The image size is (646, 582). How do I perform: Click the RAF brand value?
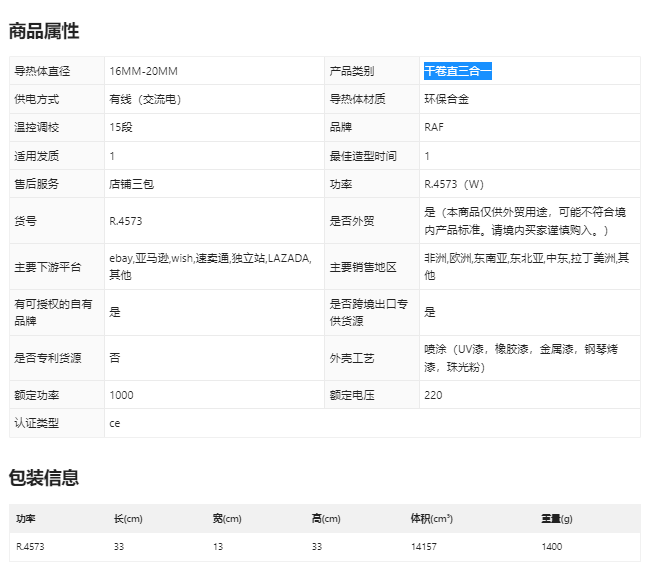pyautogui.click(x=434, y=127)
